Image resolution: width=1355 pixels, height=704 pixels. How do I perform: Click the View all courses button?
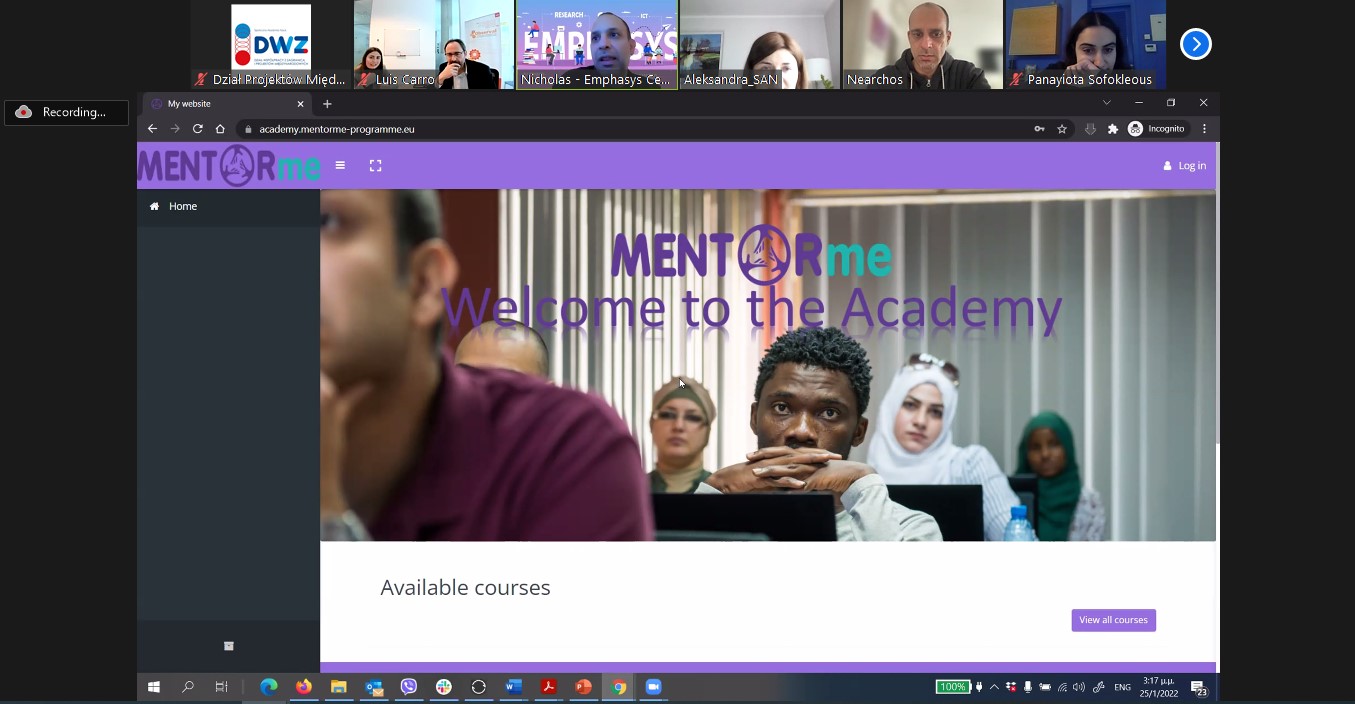(x=1114, y=620)
